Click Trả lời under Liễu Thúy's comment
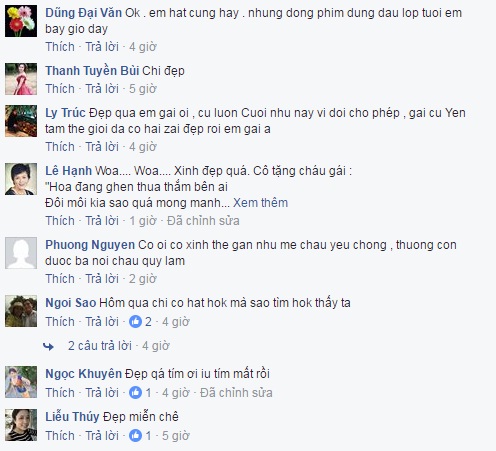Screen dimensions: 496x451 102,436
